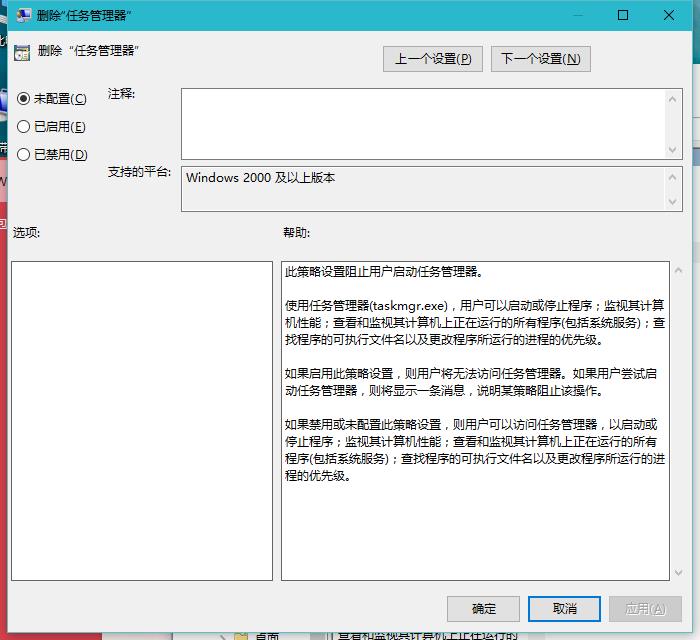Image resolution: width=700 pixels, height=640 pixels.
Task: Click the down arrow of the 注释 scrollbar
Action: pos(673,149)
